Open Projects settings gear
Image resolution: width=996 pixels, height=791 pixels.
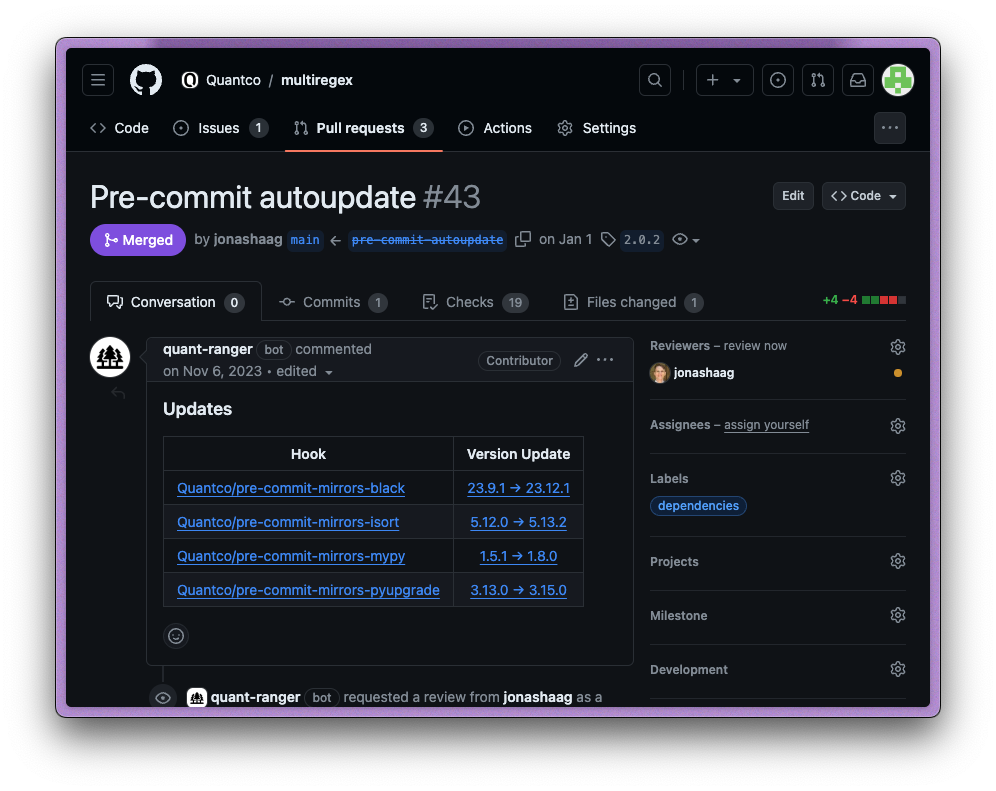click(898, 561)
